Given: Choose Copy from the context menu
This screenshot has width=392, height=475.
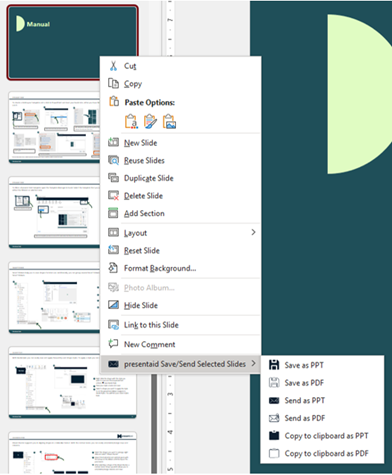Looking at the screenshot, I should (x=180, y=84).
